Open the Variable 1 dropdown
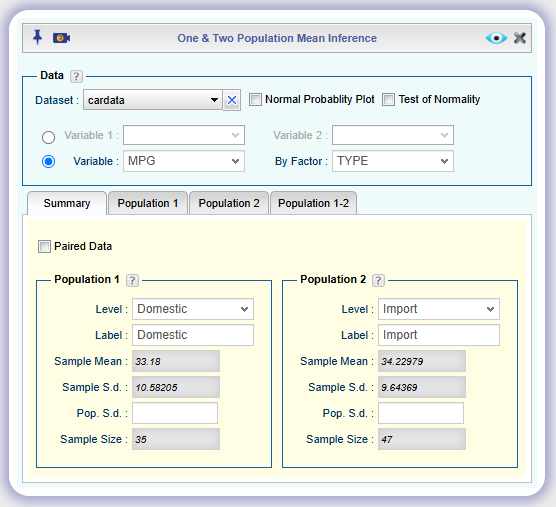 coord(184,135)
